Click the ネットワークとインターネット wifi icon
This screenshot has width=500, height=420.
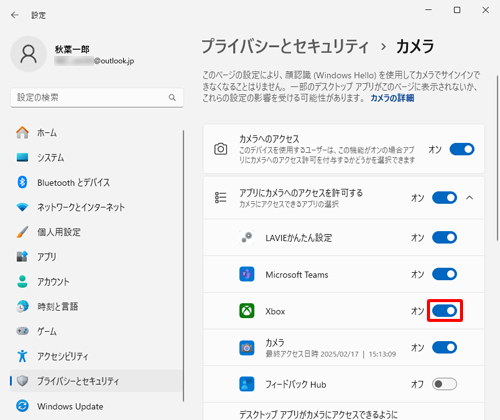[22, 207]
